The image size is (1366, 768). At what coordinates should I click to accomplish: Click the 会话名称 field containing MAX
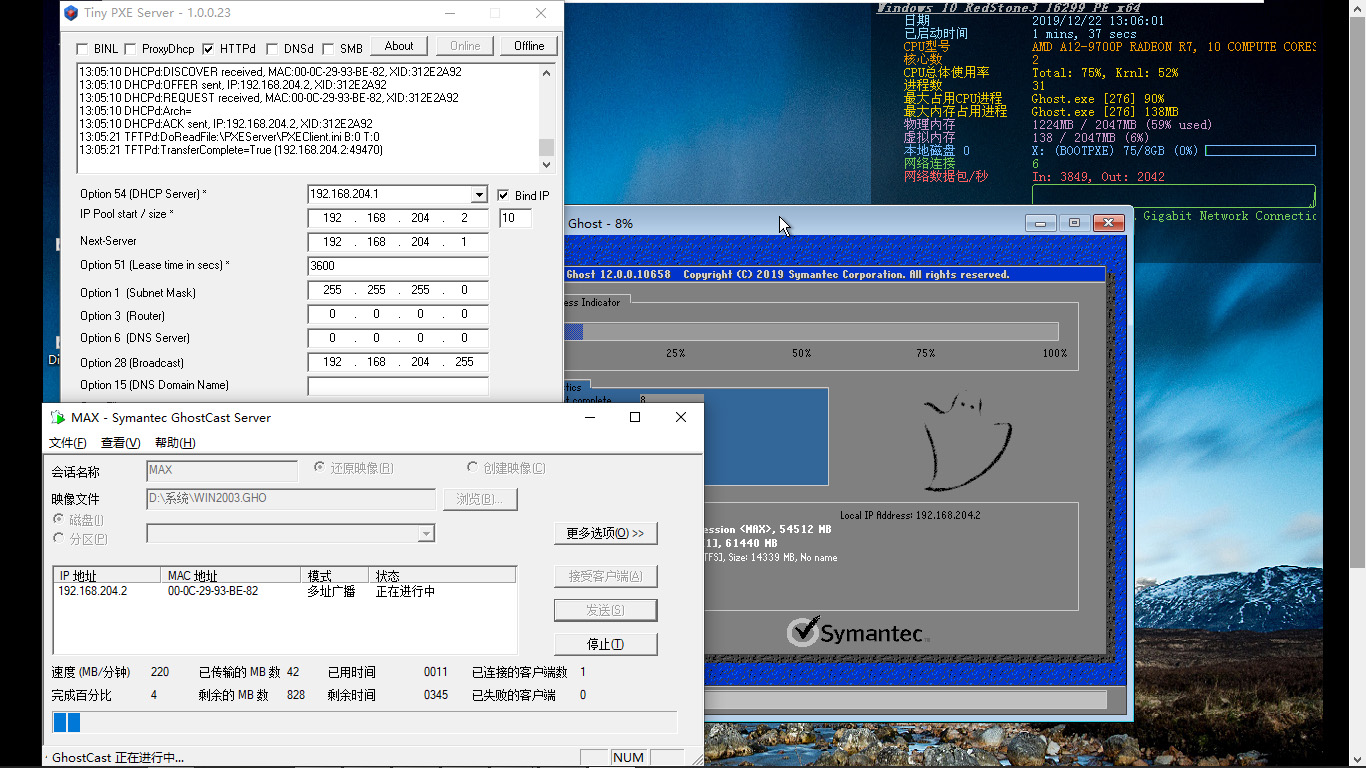pyautogui.click(x=222, y=471)
